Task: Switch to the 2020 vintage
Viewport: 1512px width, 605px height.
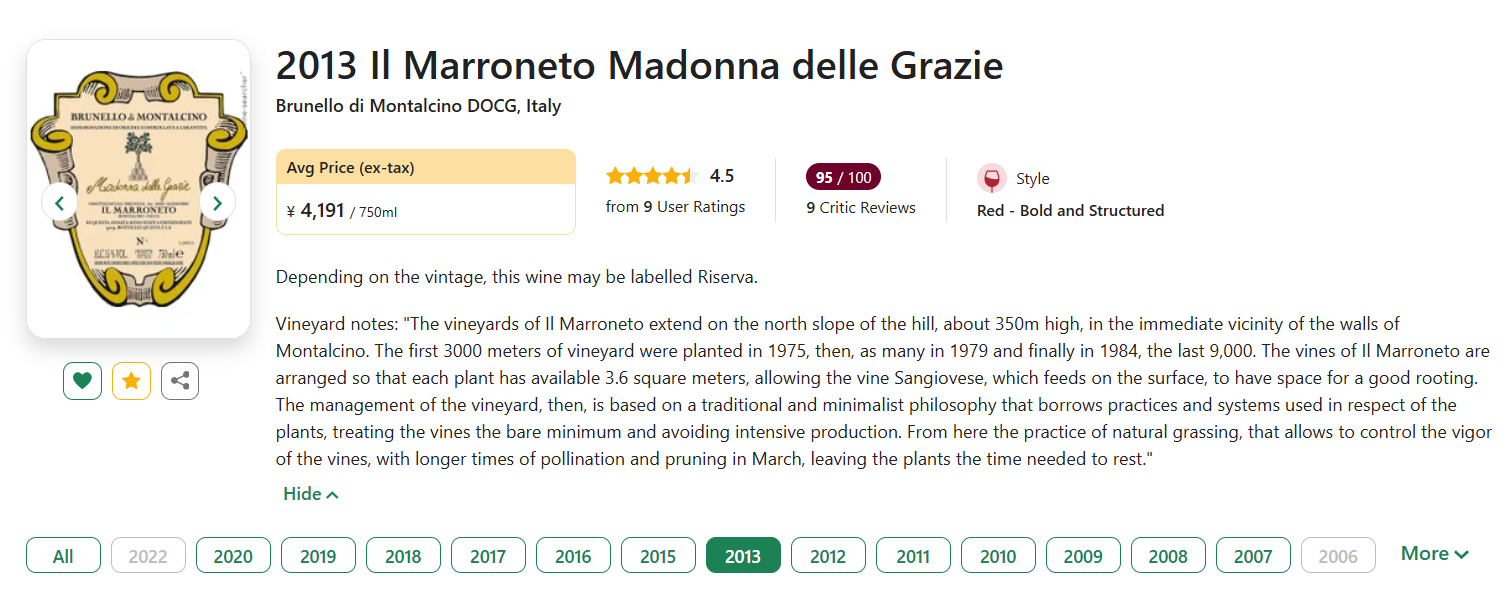Action: tap(233, 556)
